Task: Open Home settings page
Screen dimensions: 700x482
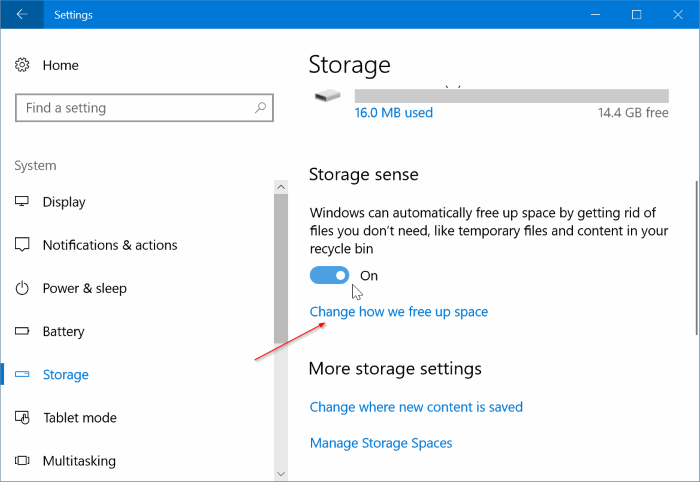Action: pos(61,65)
